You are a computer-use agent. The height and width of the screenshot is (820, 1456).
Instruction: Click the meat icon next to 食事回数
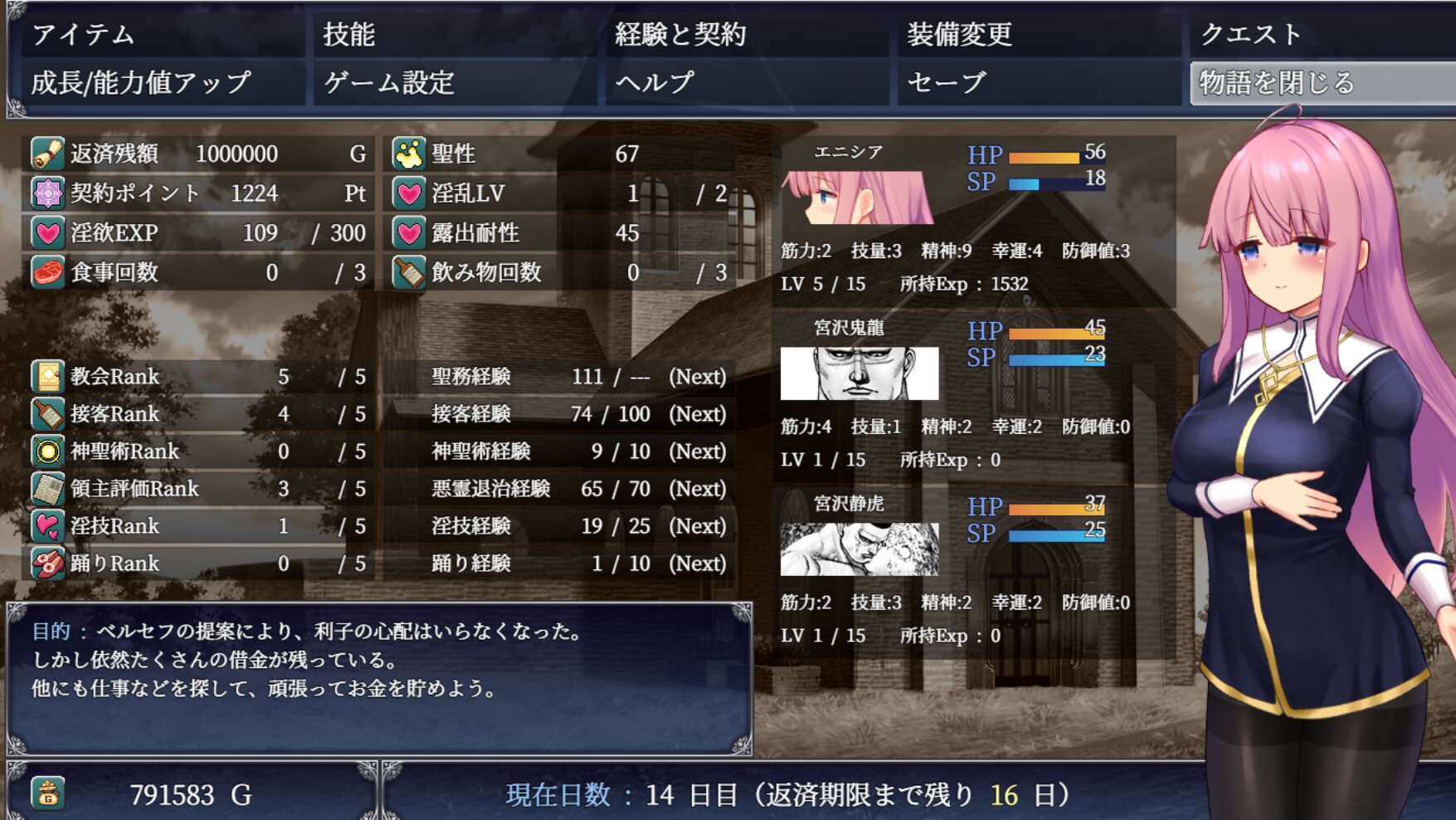47,272
